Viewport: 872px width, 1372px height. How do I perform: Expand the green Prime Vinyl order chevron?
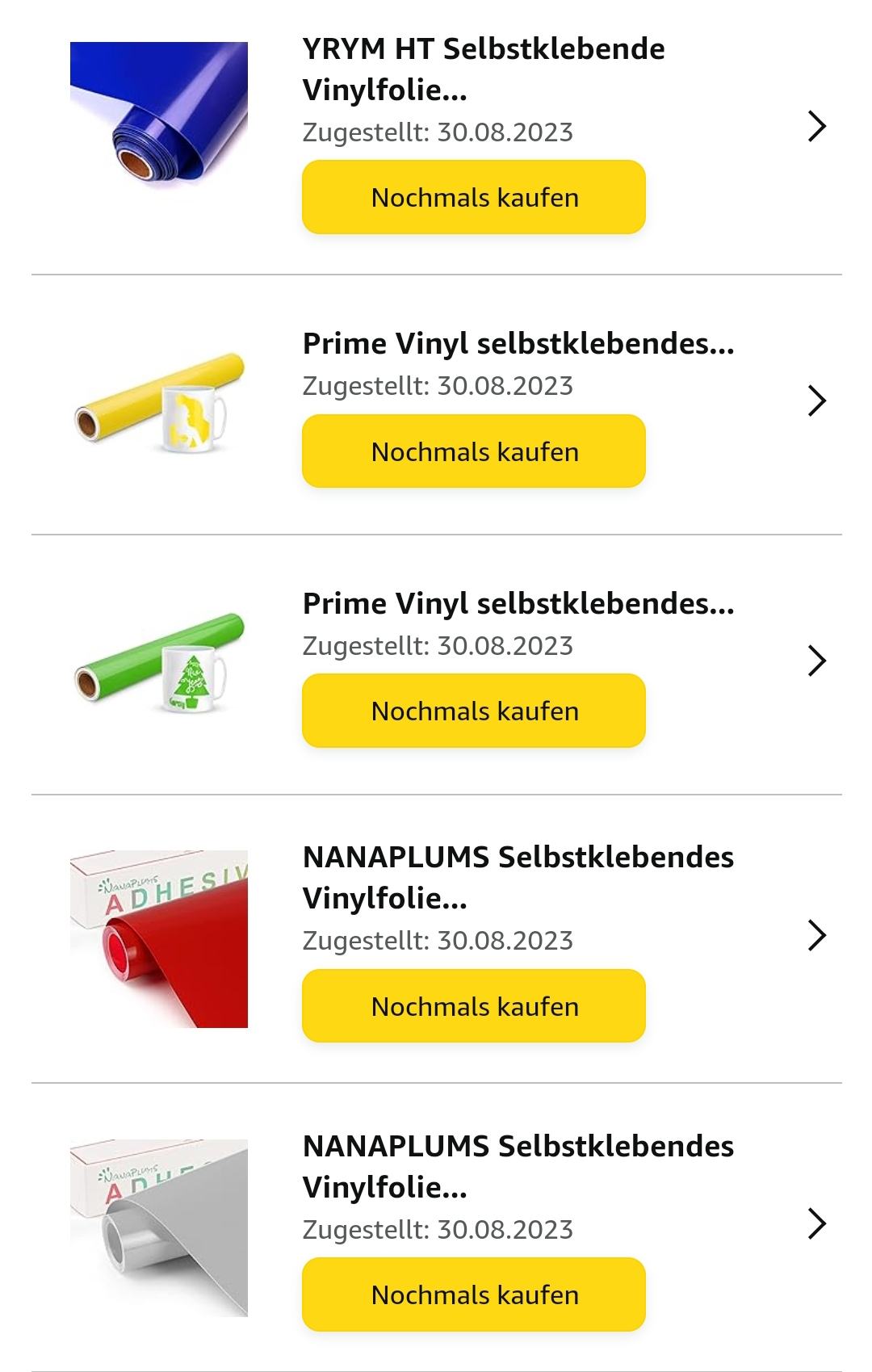point(817,661)
